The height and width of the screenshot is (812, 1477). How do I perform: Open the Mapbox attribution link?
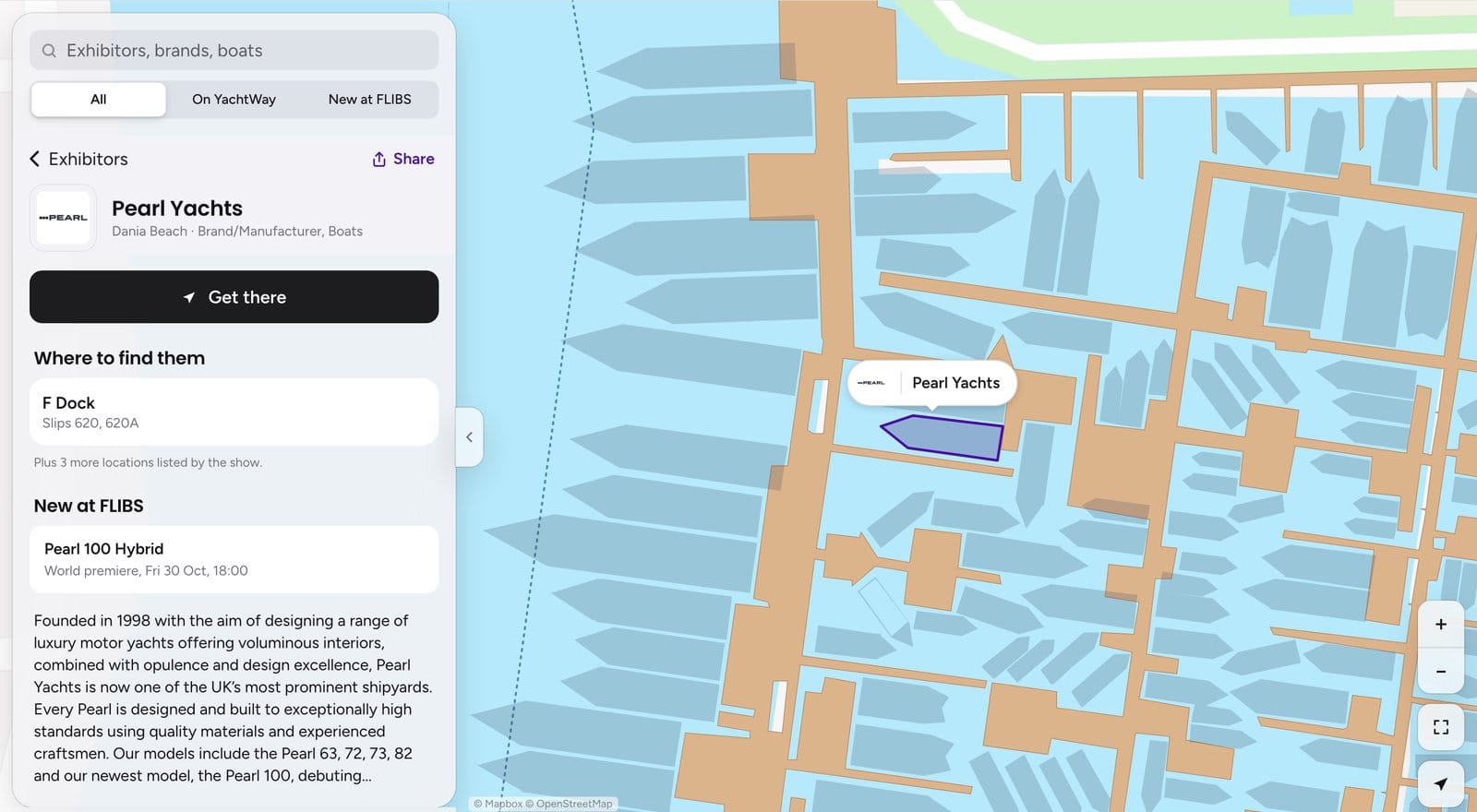(x=498, y=804)
